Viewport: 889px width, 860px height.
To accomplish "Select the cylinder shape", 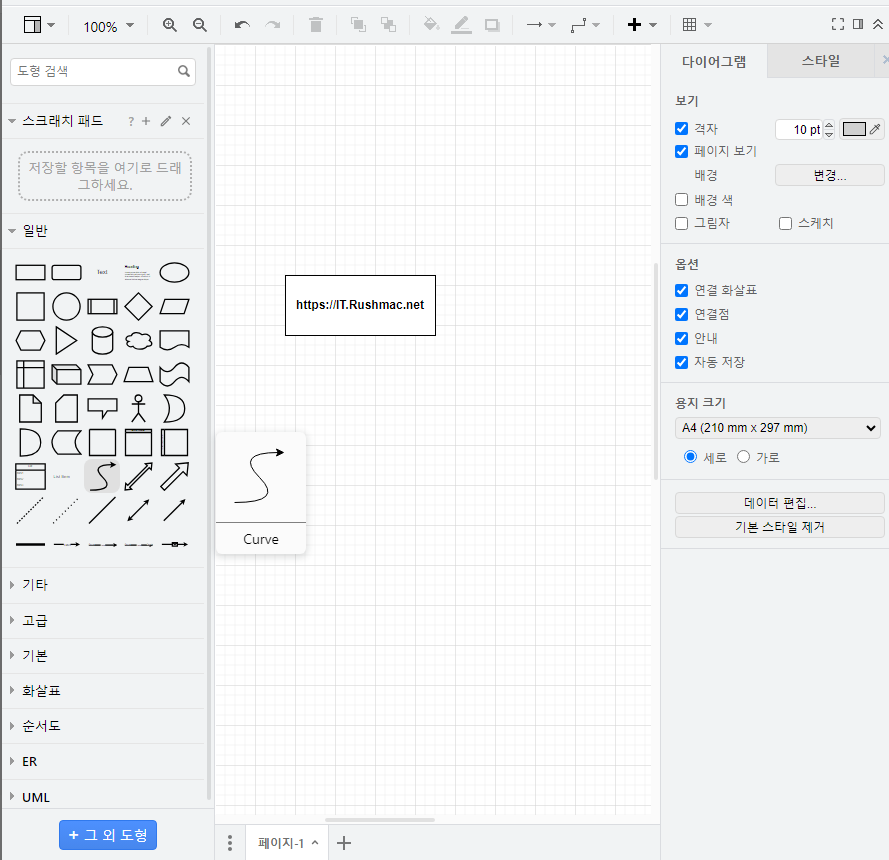I will tap(102, 341).
